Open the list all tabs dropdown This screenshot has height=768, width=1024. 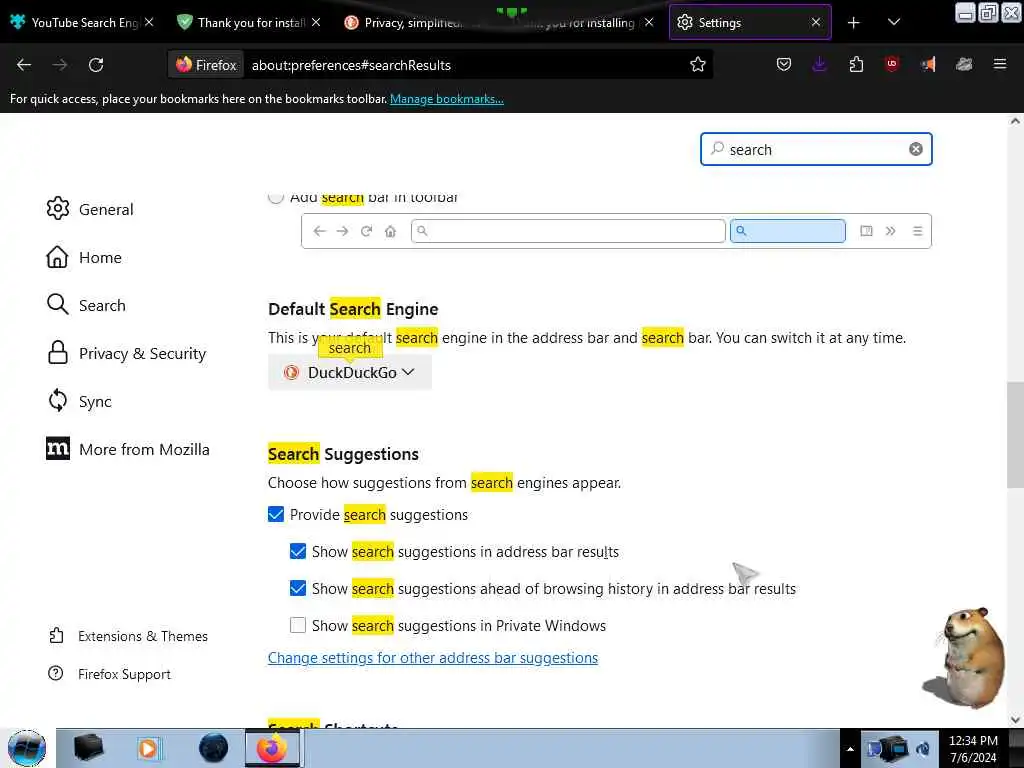894,23
